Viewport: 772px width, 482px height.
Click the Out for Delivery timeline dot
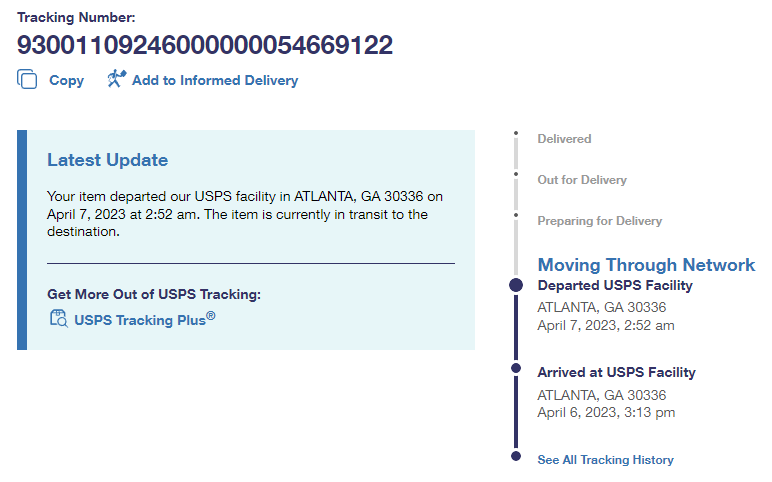coord(516,174)
